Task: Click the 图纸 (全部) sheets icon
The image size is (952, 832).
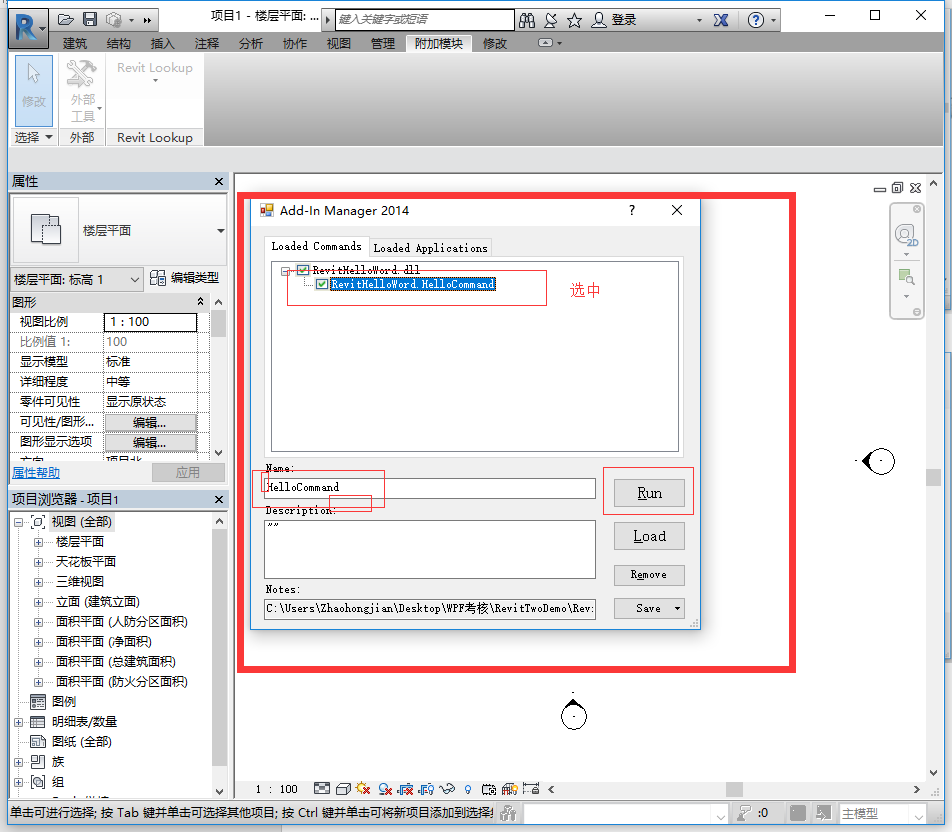Action: coord(38,742)
